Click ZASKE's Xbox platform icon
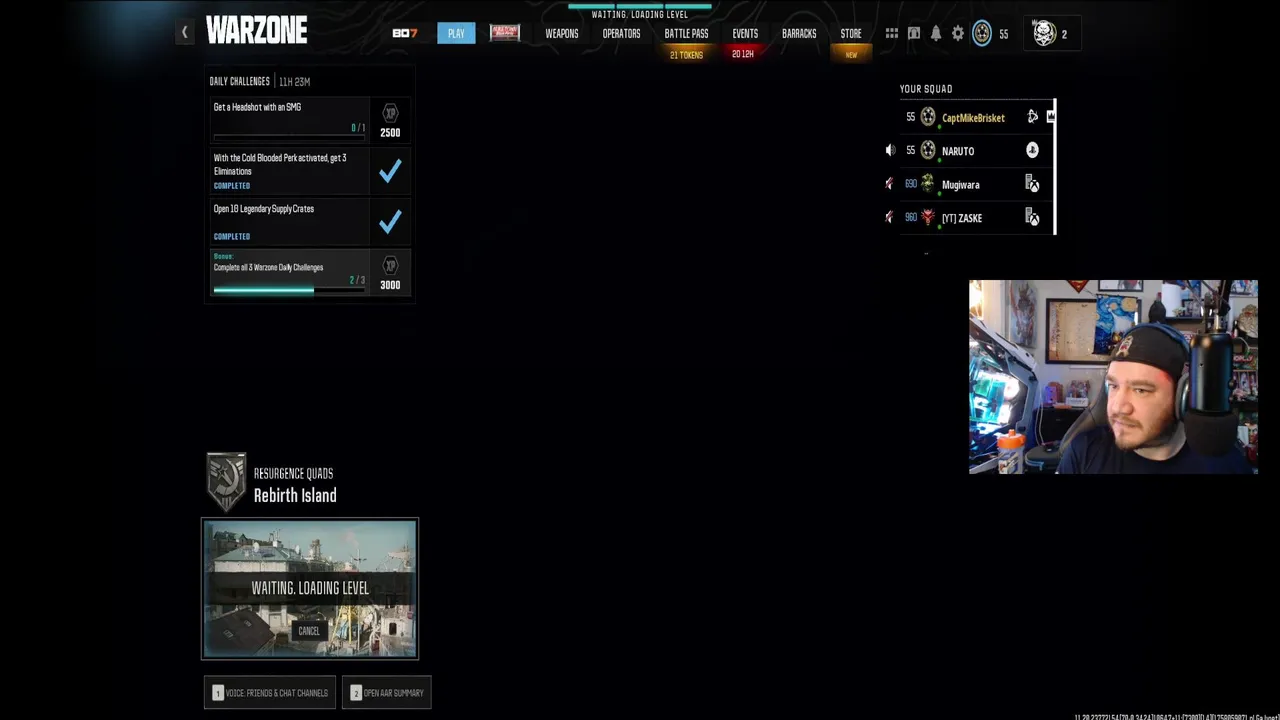Image resolution: width=1280 pixels, height=720 pixels. (x=1032, y=218)
